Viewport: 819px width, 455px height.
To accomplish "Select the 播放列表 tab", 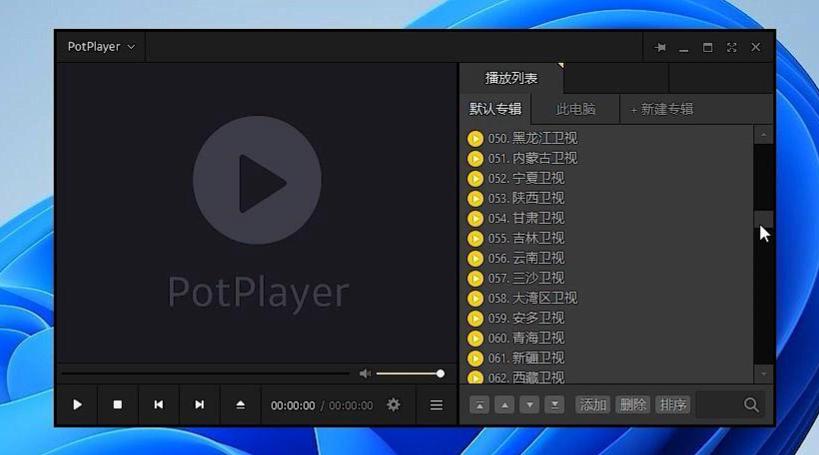I will click(x=511, y=78).
